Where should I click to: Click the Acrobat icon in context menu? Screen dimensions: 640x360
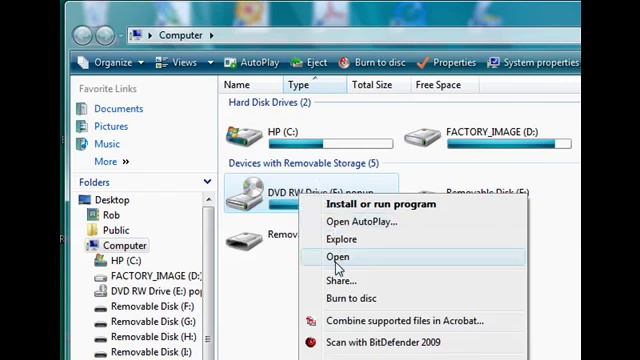coord(311,321)
